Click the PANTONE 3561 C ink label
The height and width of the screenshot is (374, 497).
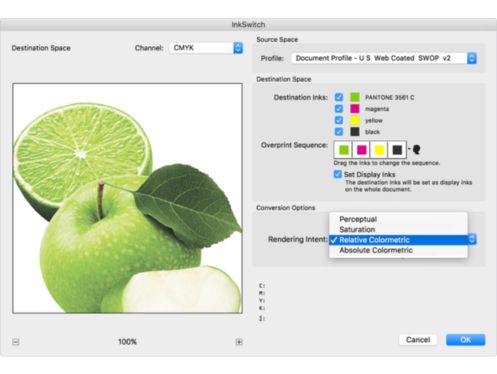click(x=390, y=97)
